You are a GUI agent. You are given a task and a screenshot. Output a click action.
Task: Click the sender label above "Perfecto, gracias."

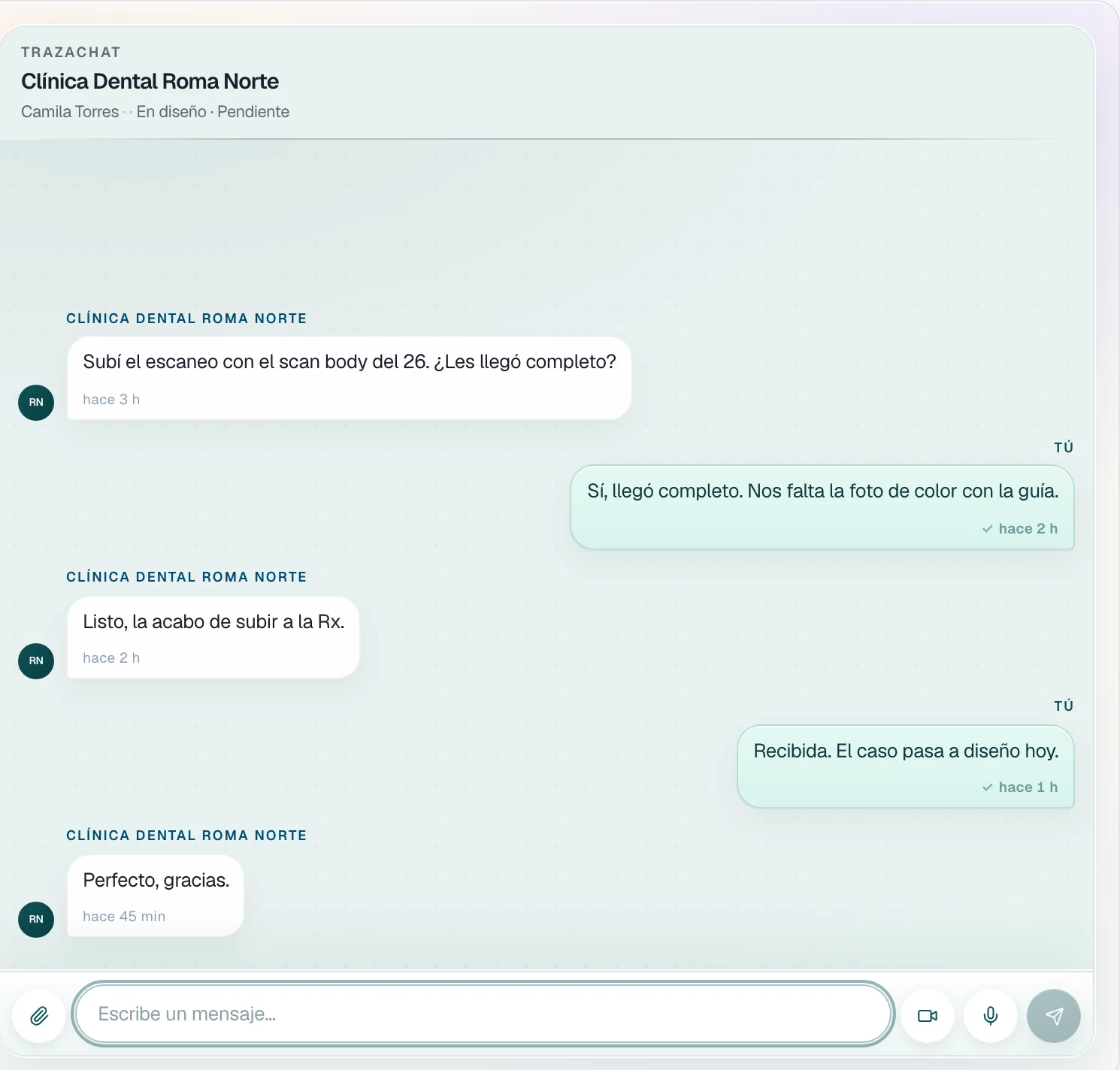186,836
